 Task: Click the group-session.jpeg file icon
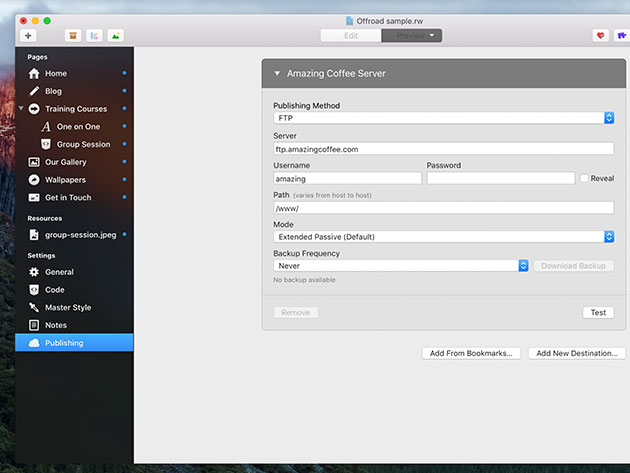click(x=34, y=235)
